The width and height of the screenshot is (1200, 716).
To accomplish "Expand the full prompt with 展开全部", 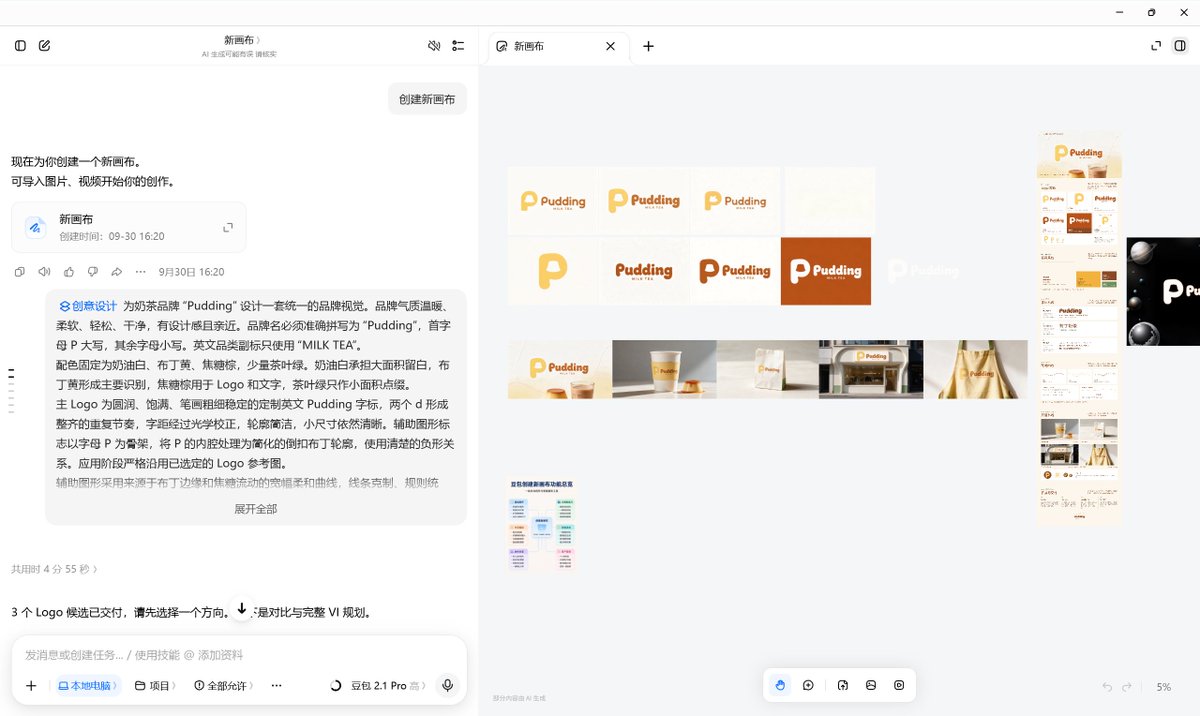I will [x=256, y=509].
